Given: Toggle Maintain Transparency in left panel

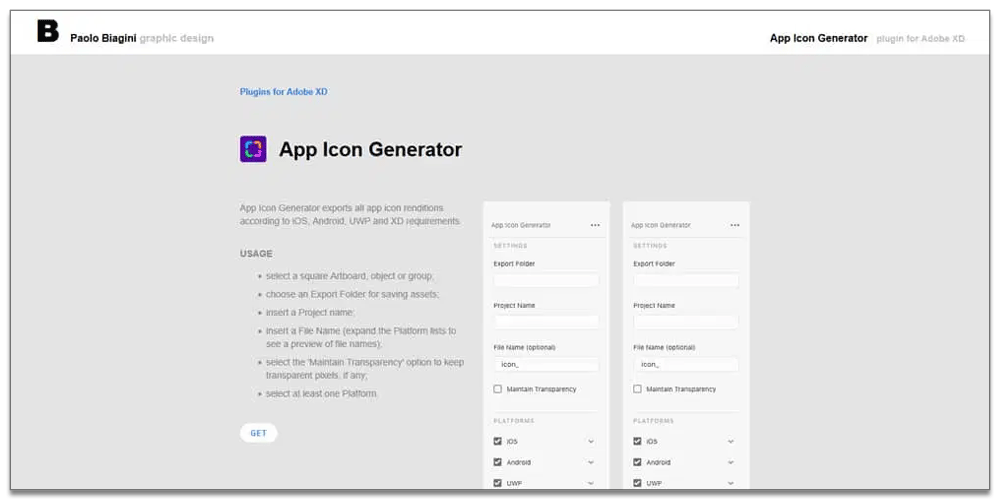Looking at the screenshot, I should (x=497, y=389).
